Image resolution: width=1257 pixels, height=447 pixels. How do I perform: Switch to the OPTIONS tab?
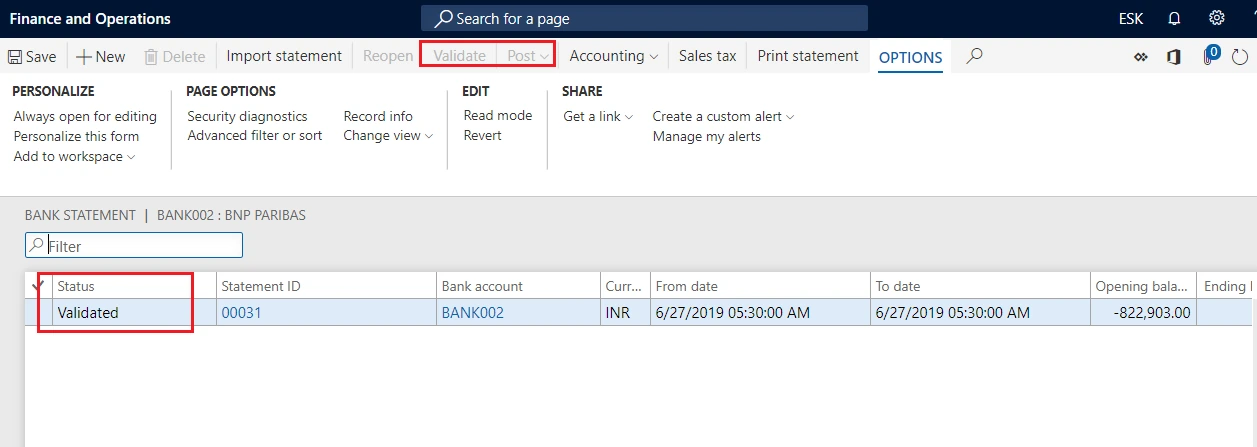point(910,58)
